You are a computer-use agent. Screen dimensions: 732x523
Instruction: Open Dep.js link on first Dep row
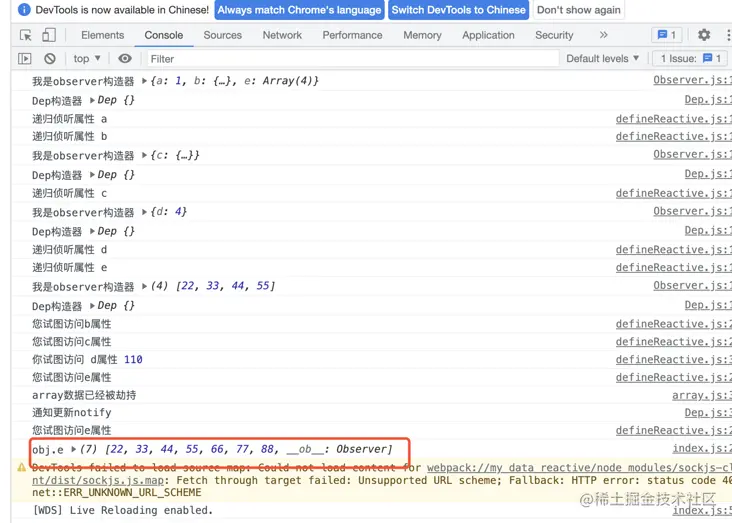(708, 99)
